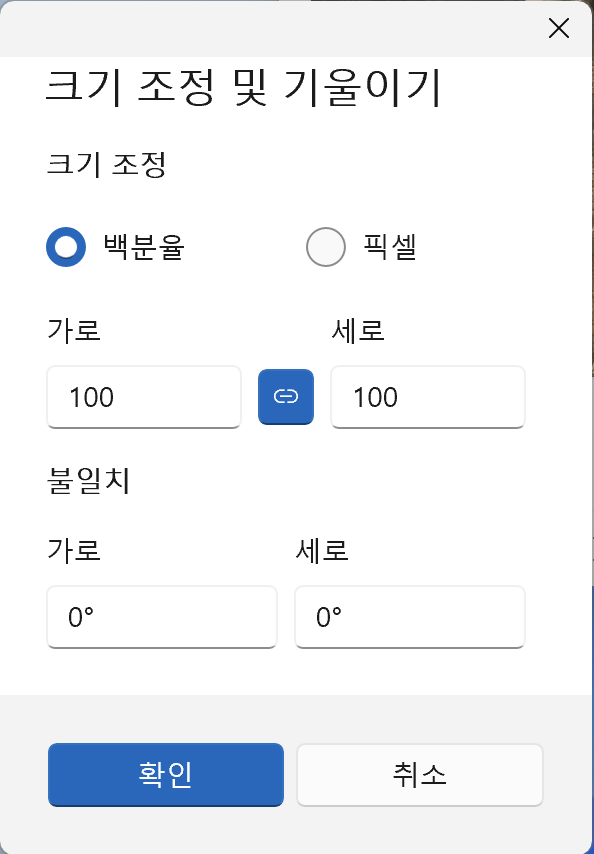Focus the resize 가로 field showing 100
The width and height of the screenshot is (594, 854).
(x=144, y=397)
